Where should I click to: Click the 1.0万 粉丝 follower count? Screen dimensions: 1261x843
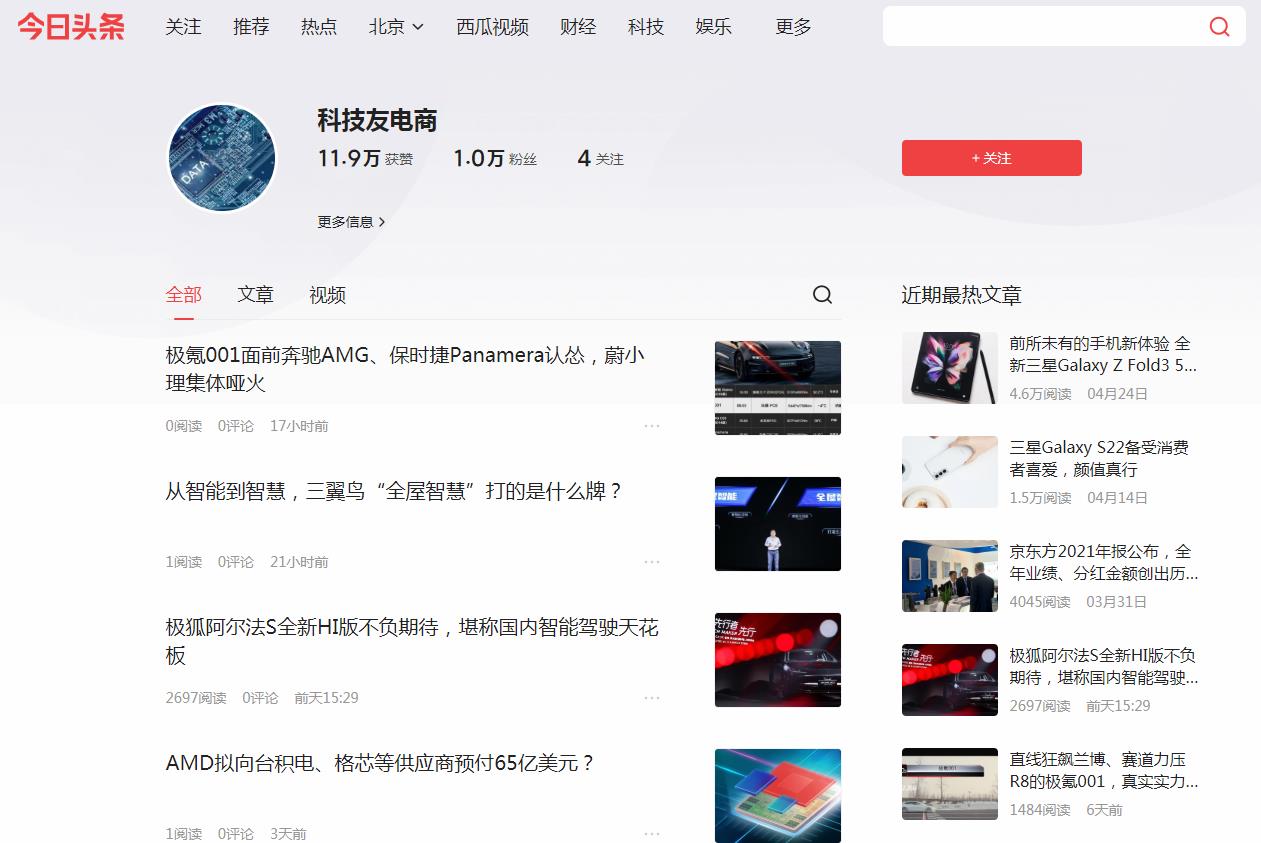(495, 159)
